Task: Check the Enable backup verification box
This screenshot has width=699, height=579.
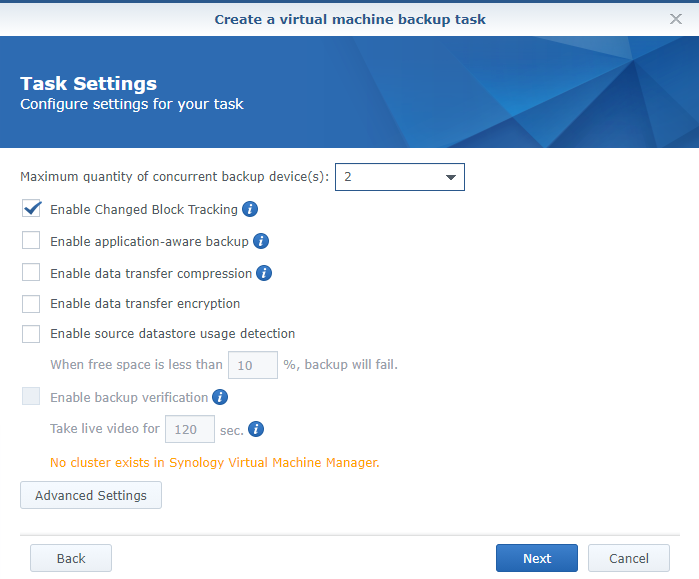Action: click(31, 397)
